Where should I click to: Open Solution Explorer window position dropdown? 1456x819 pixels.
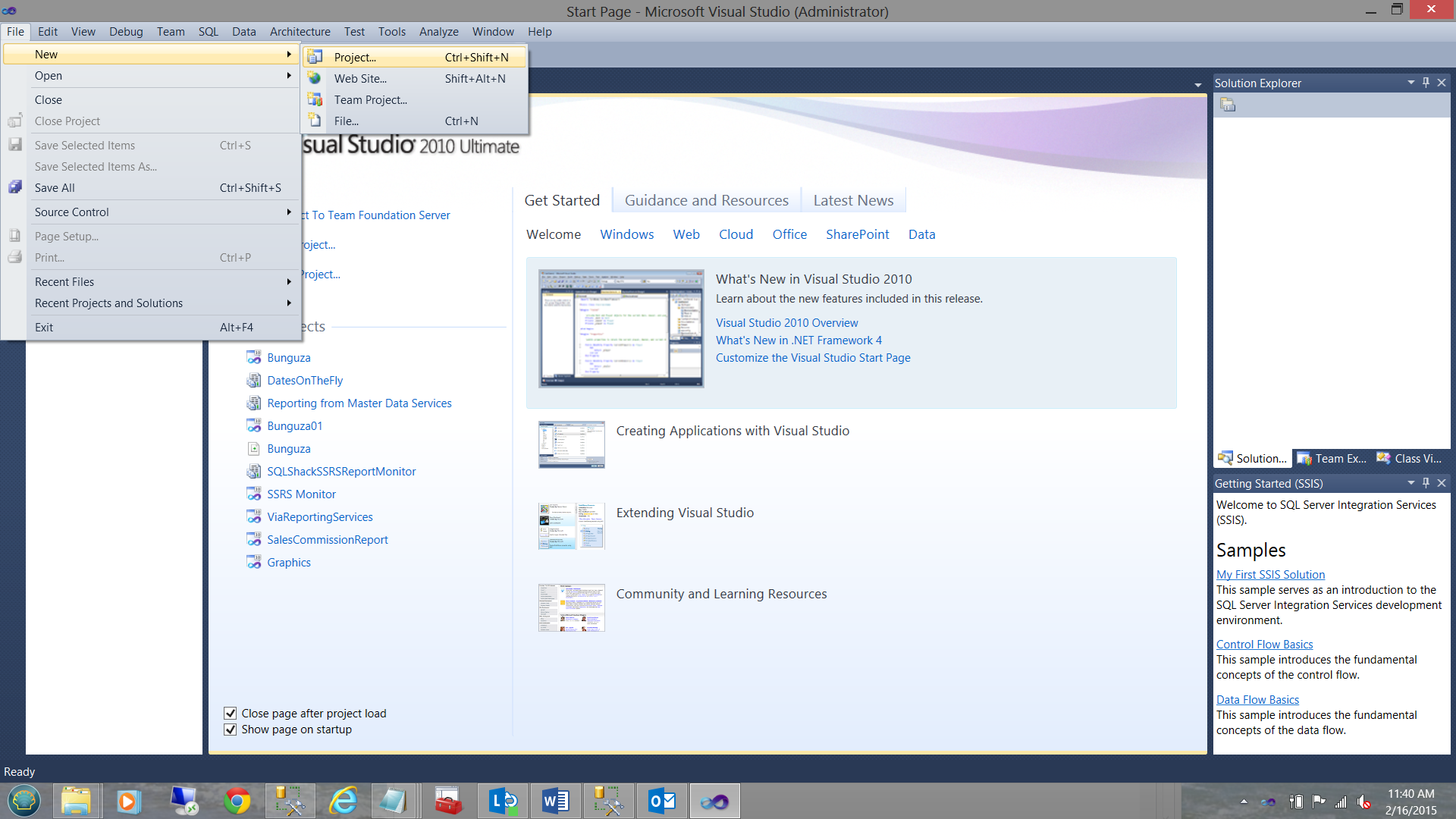1410,83
